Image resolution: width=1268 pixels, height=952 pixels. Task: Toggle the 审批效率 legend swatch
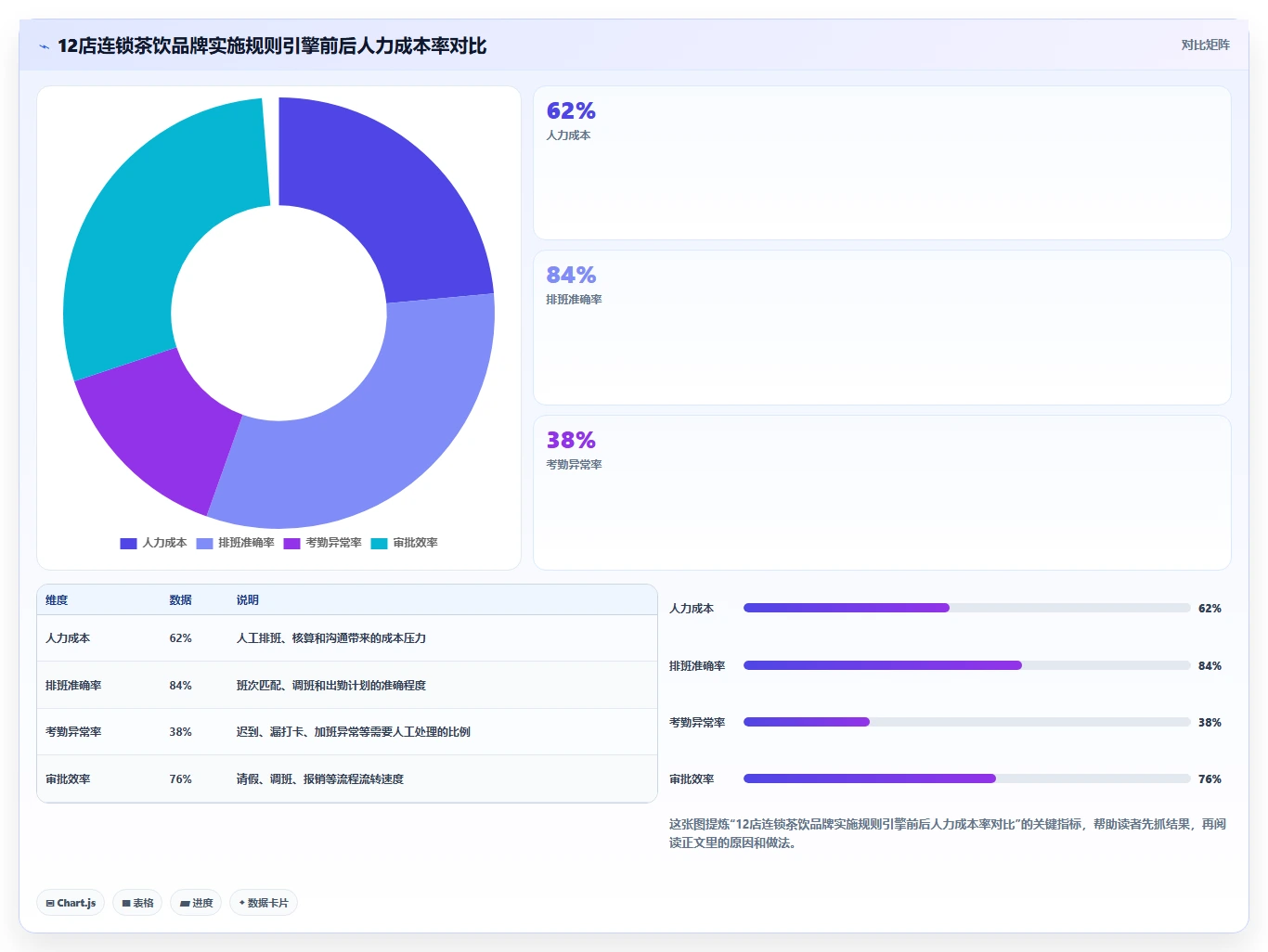(379, 544)
